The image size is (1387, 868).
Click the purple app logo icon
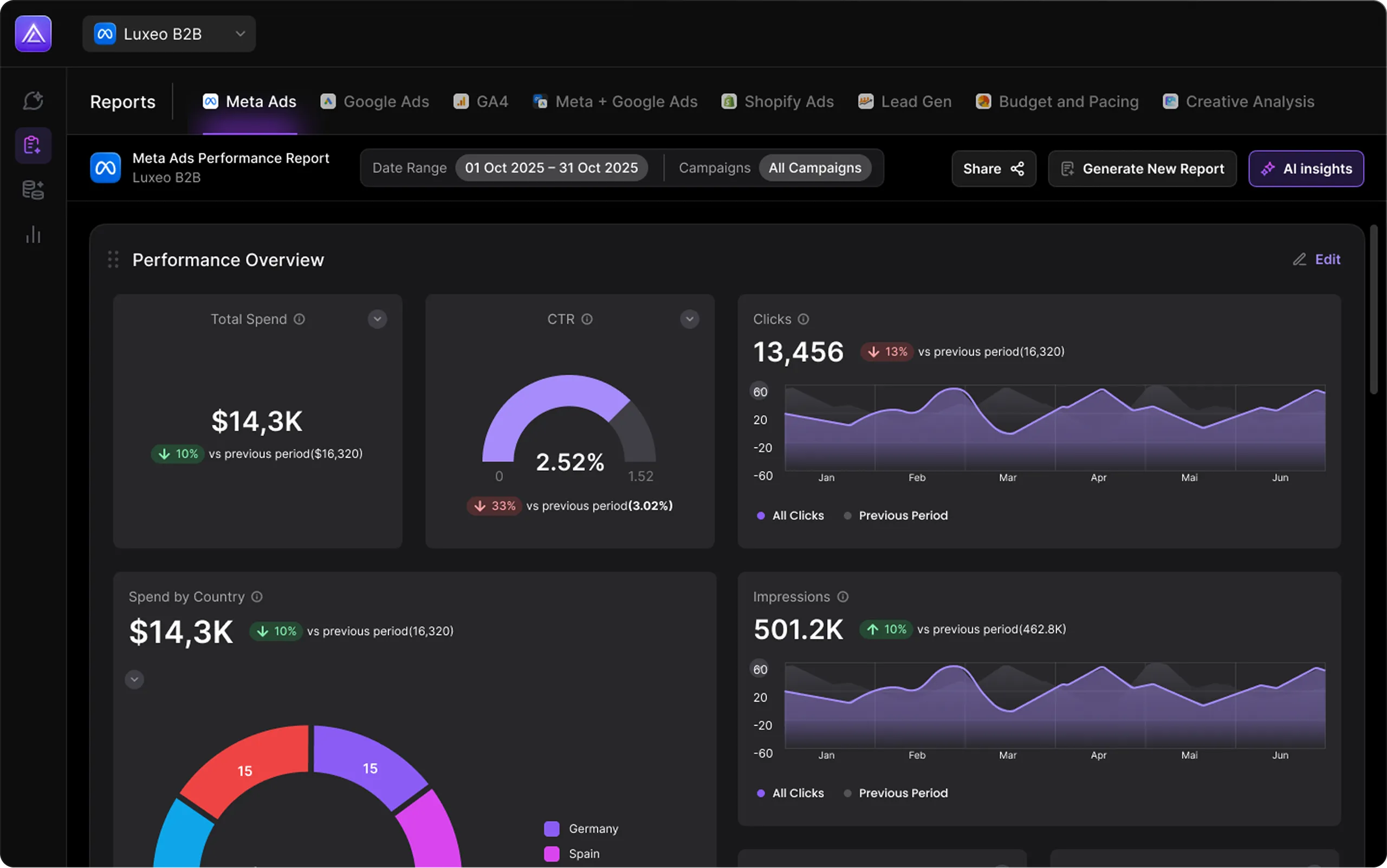pos(33,34)
